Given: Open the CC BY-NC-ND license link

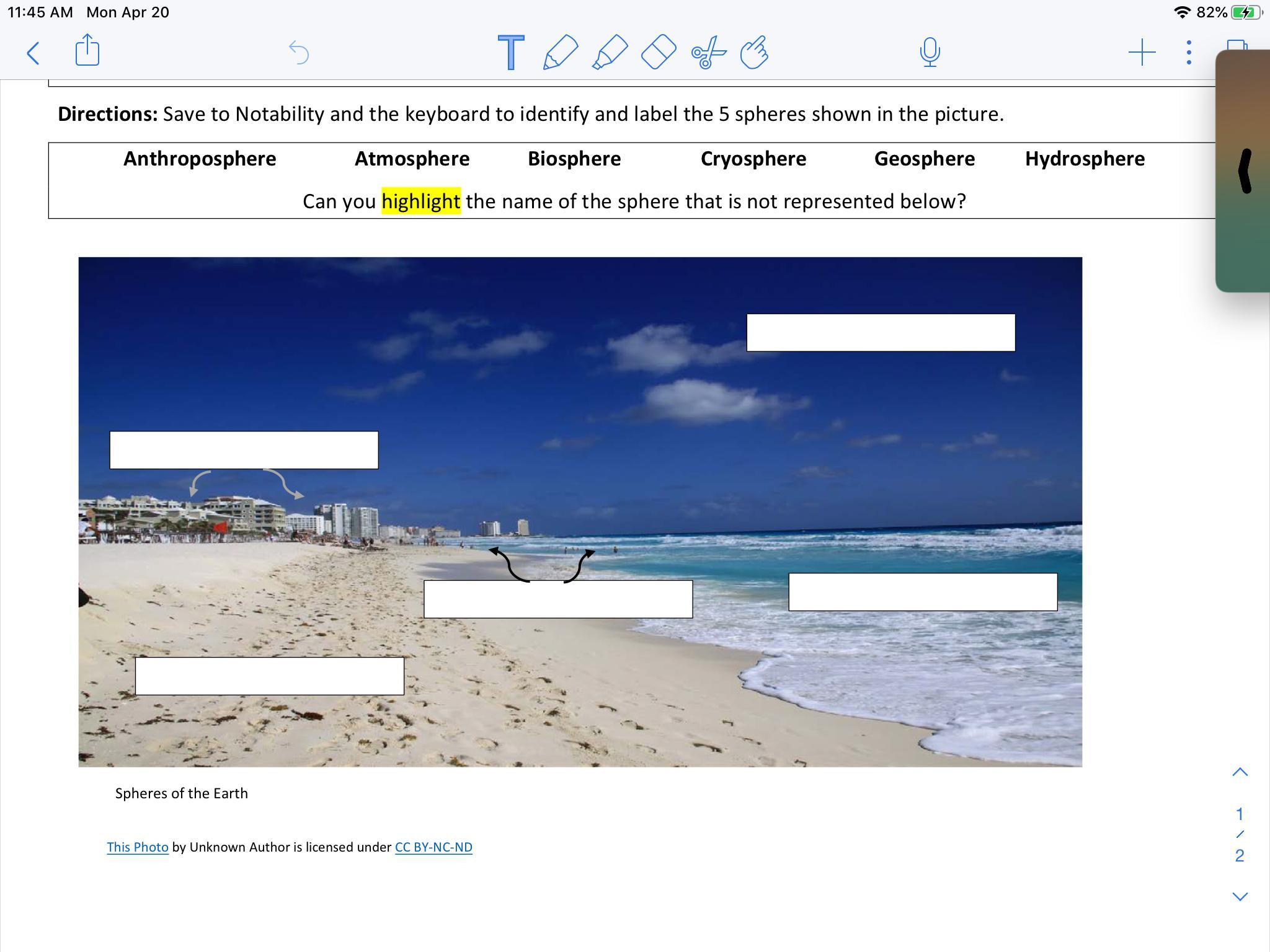Looking at the screenshot, I should point(433,847).
